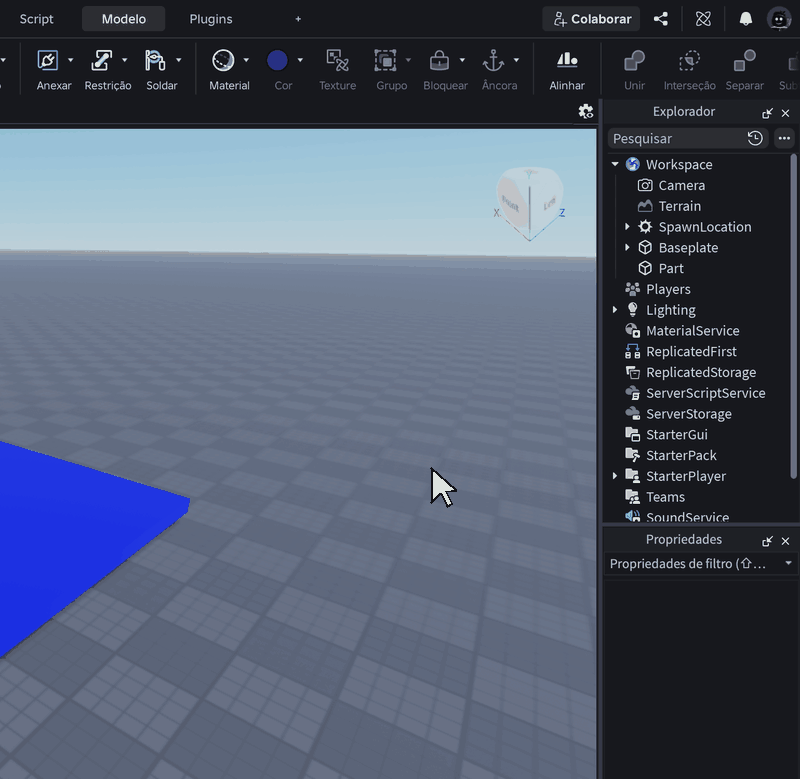Screen dimensions: 800x779
Task: Open the property filter dropdown arrow
Action: (x=788, y=563)
